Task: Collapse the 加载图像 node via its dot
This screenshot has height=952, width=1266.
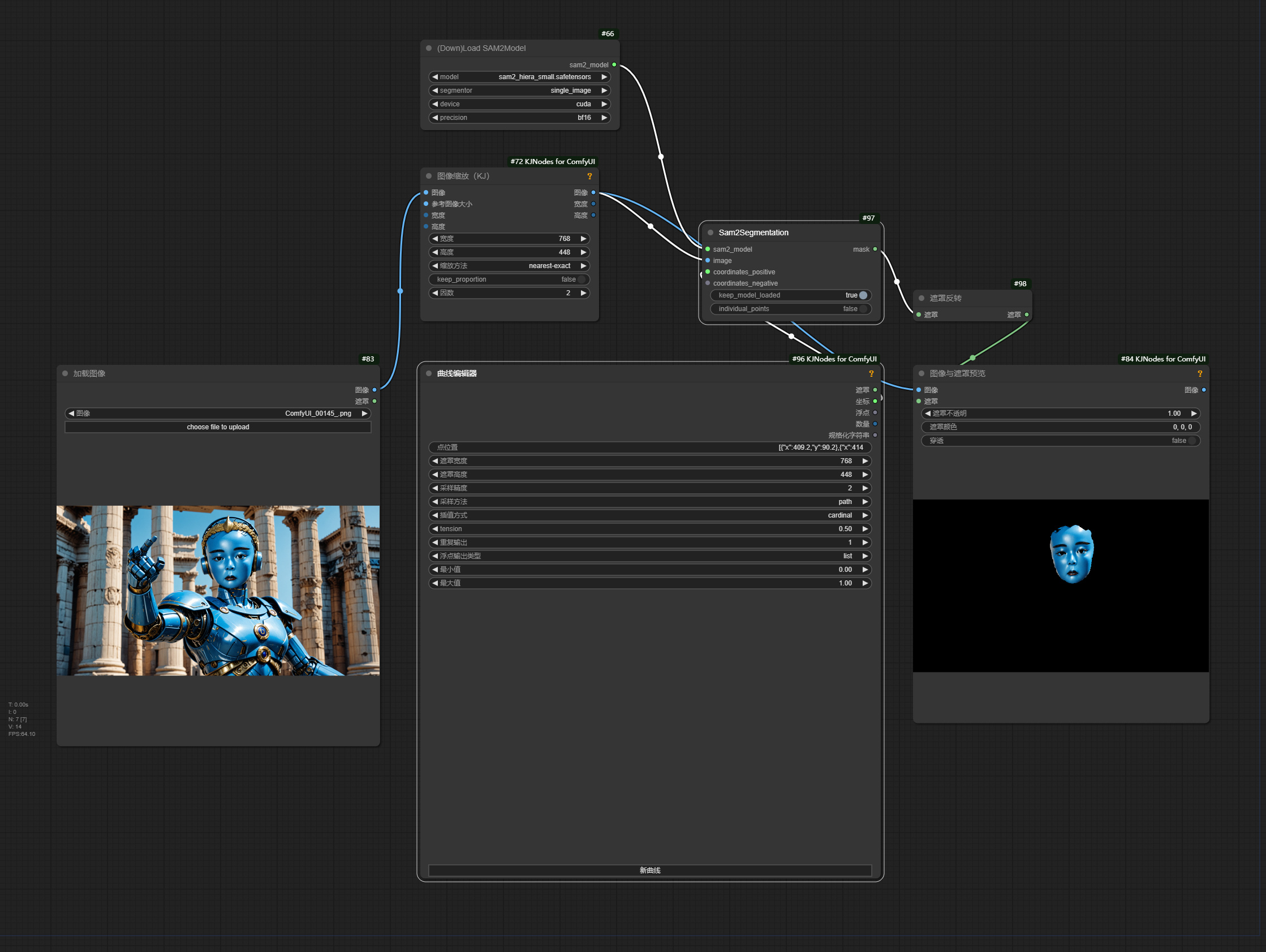Action: (64, 373)
